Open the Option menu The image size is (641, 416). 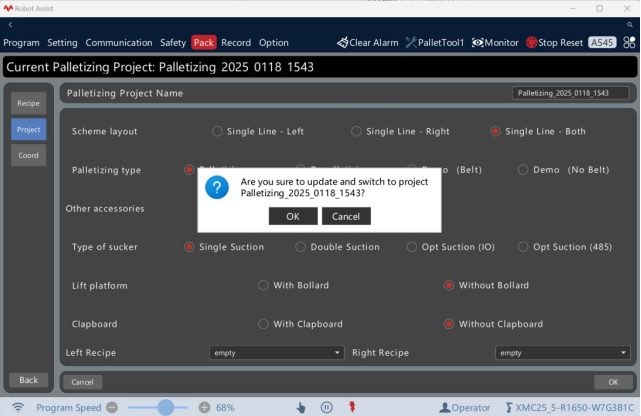(273, 42)
